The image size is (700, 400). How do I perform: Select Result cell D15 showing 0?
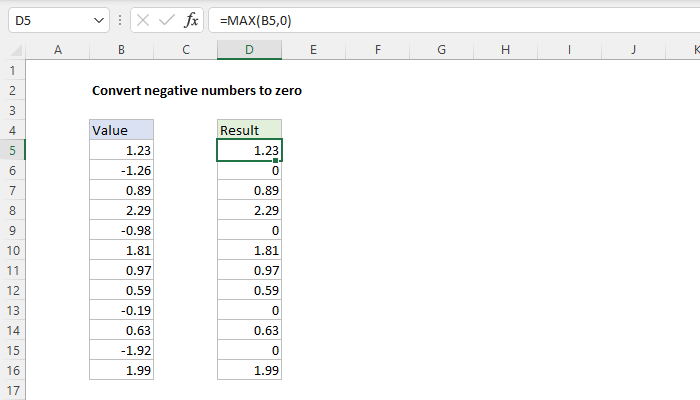click(x=250, y=350)
